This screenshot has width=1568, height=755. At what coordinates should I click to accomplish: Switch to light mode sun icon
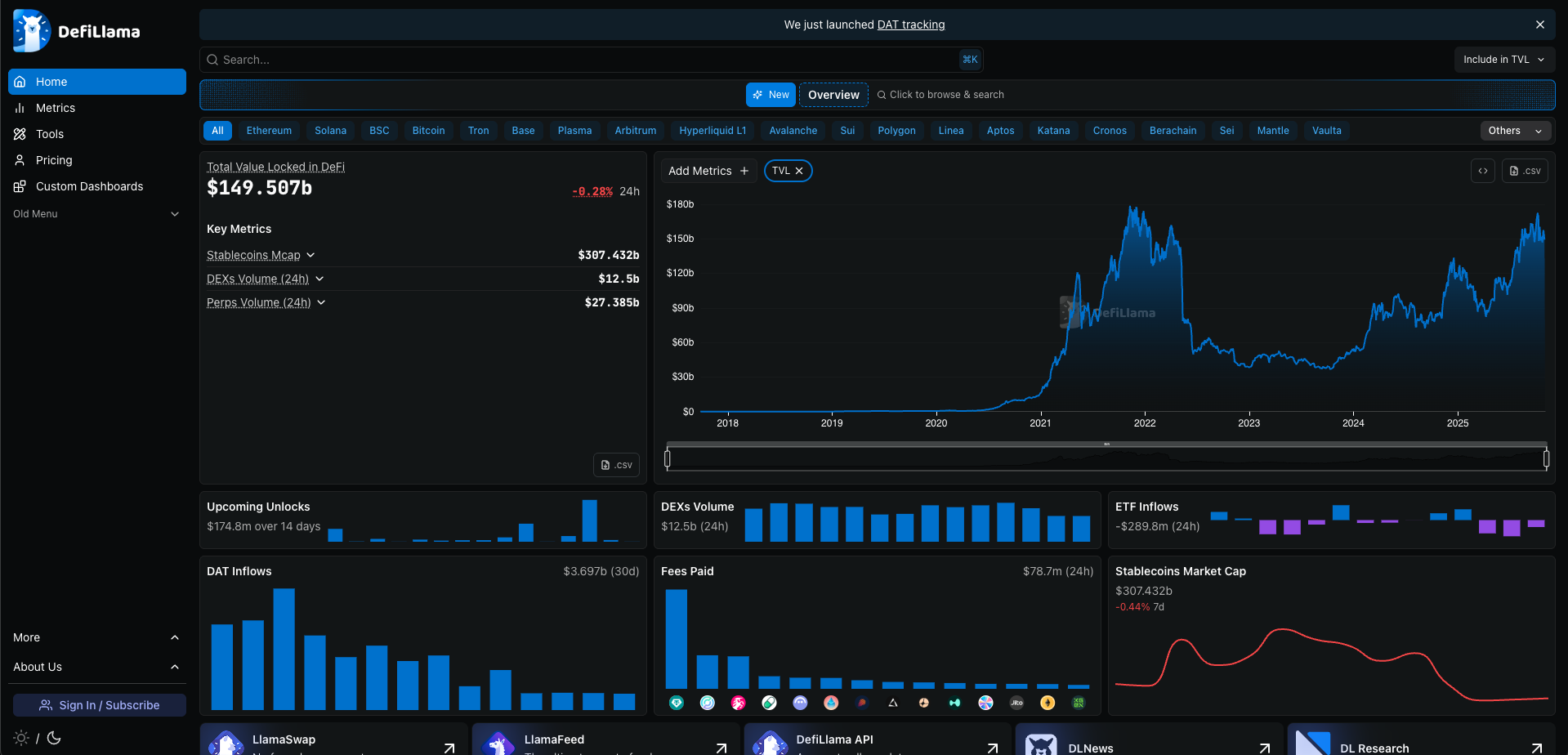click(x=22, y=738)
